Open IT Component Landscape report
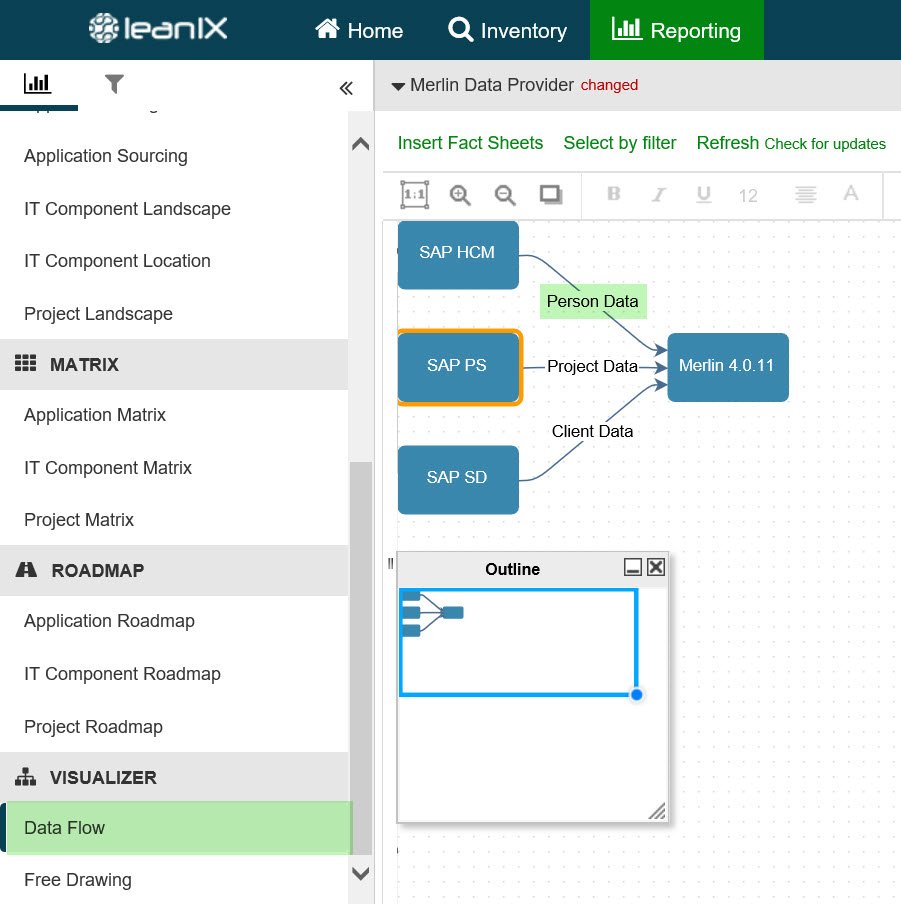901x904 pixels. click(127, 209)
